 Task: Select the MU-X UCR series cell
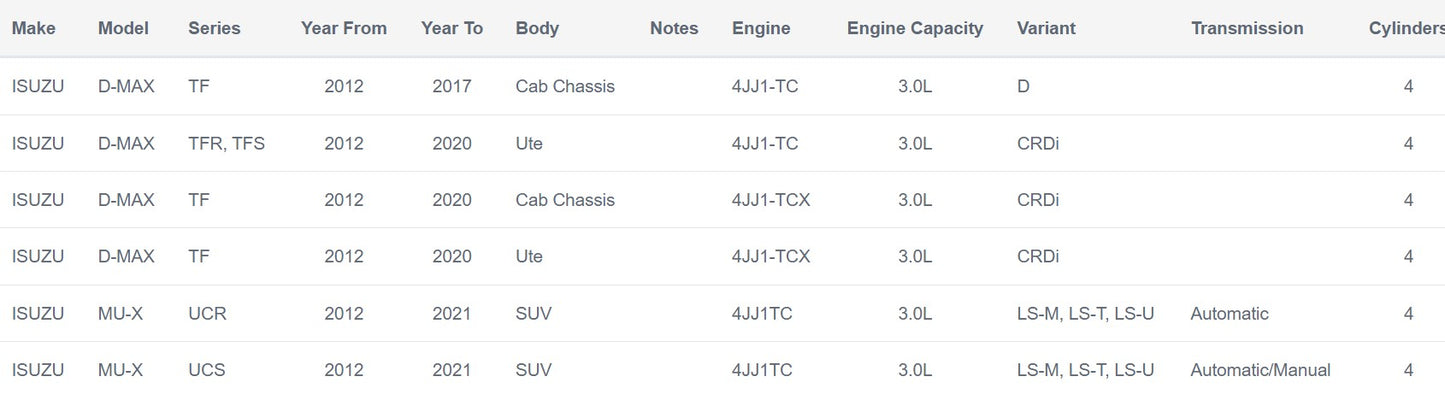point(207,314)
